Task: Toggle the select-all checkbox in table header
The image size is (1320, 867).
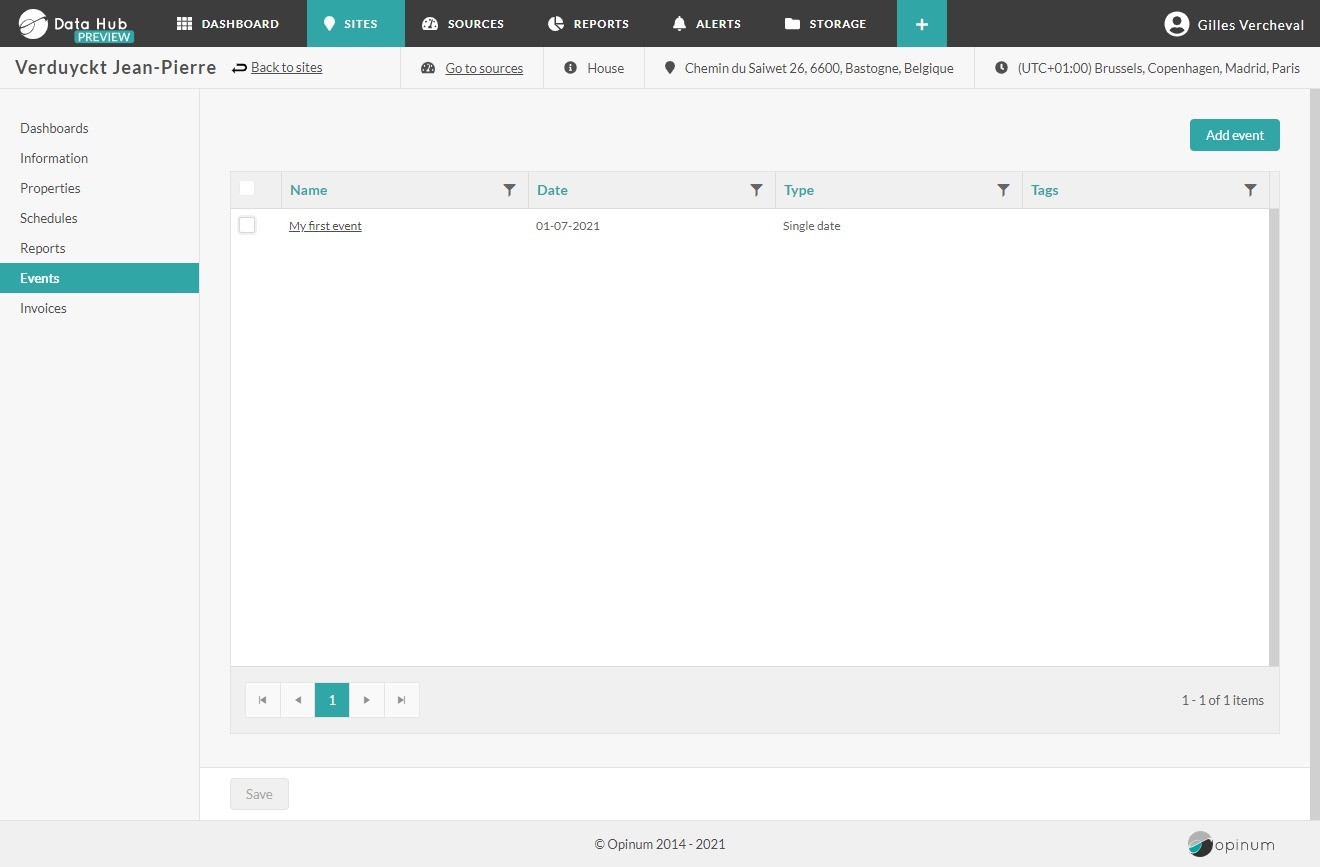Action: coord(247,188)
